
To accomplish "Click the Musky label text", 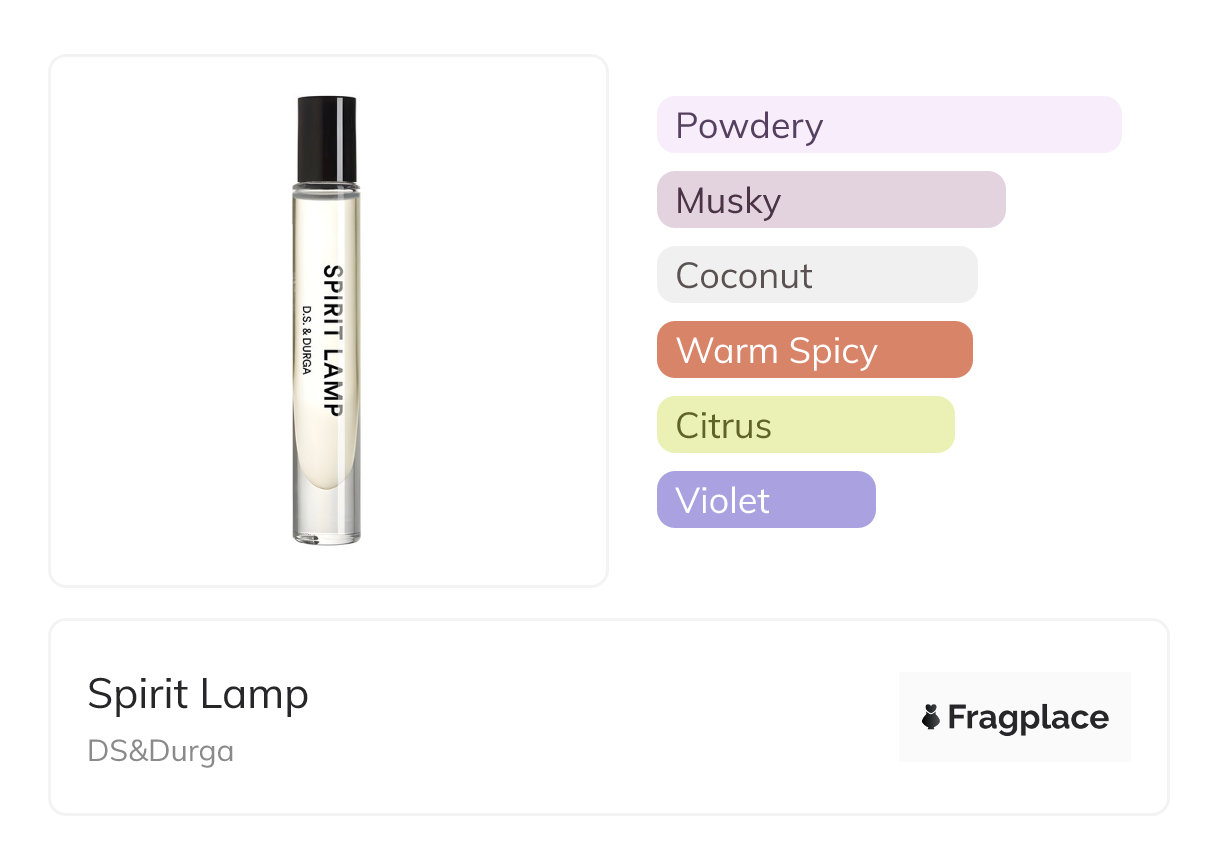I will tap(728, 201).
